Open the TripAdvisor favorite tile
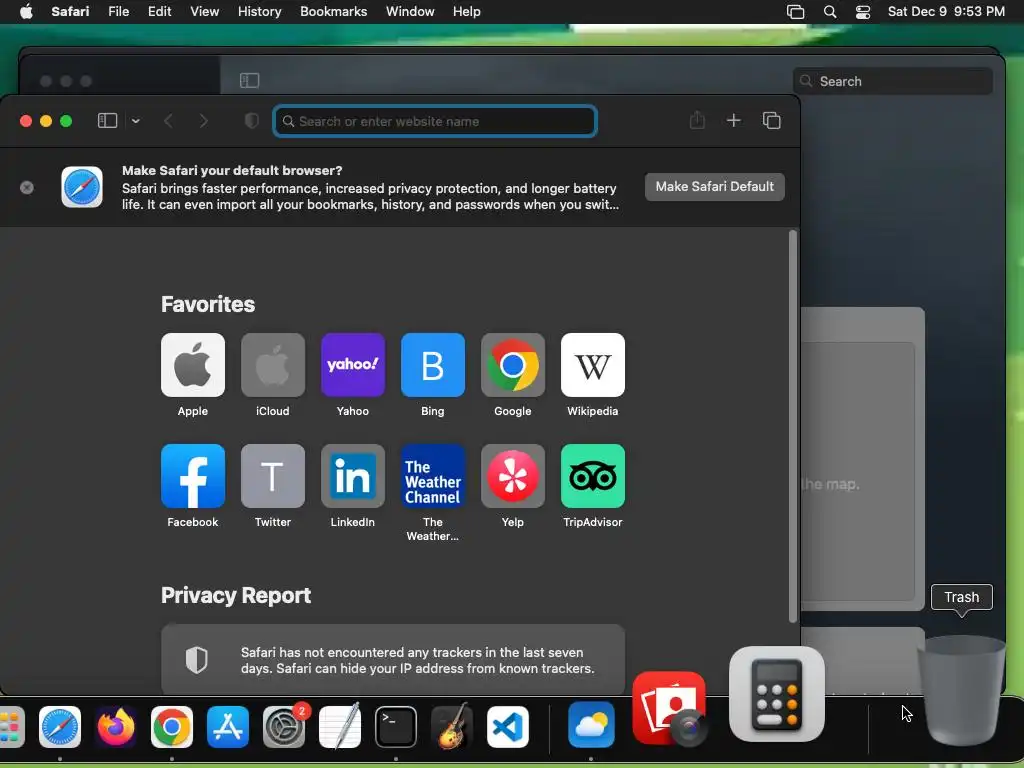The width and height of the screenshot is (1024, 768). tap(593, 476)
